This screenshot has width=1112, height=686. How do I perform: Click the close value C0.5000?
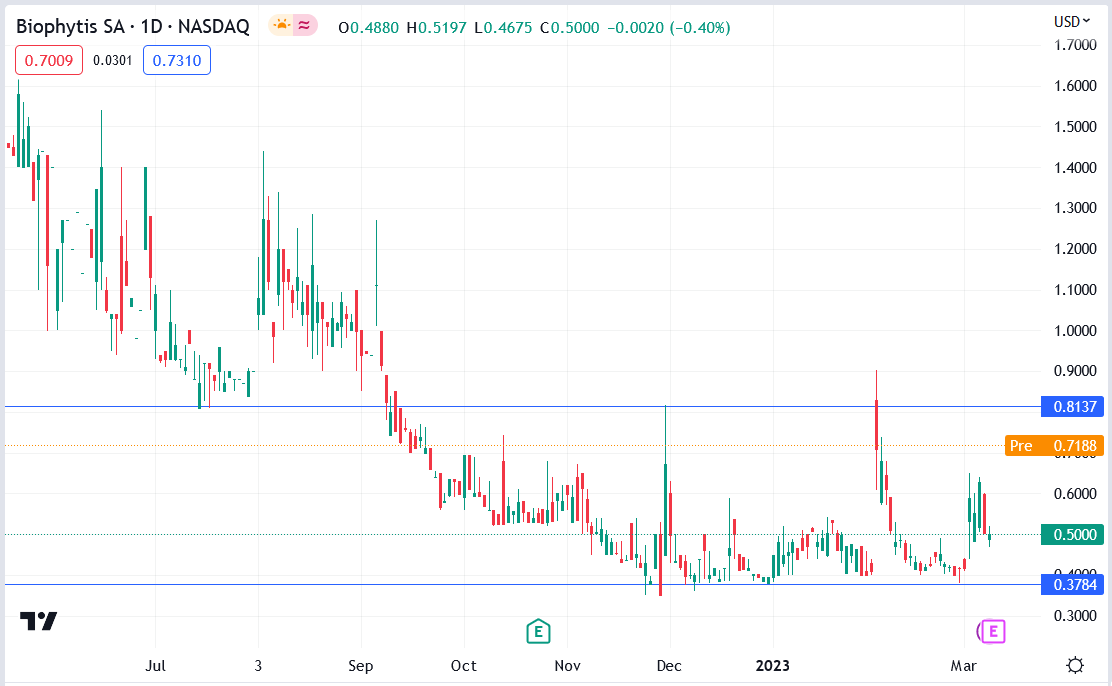point(569,28)
